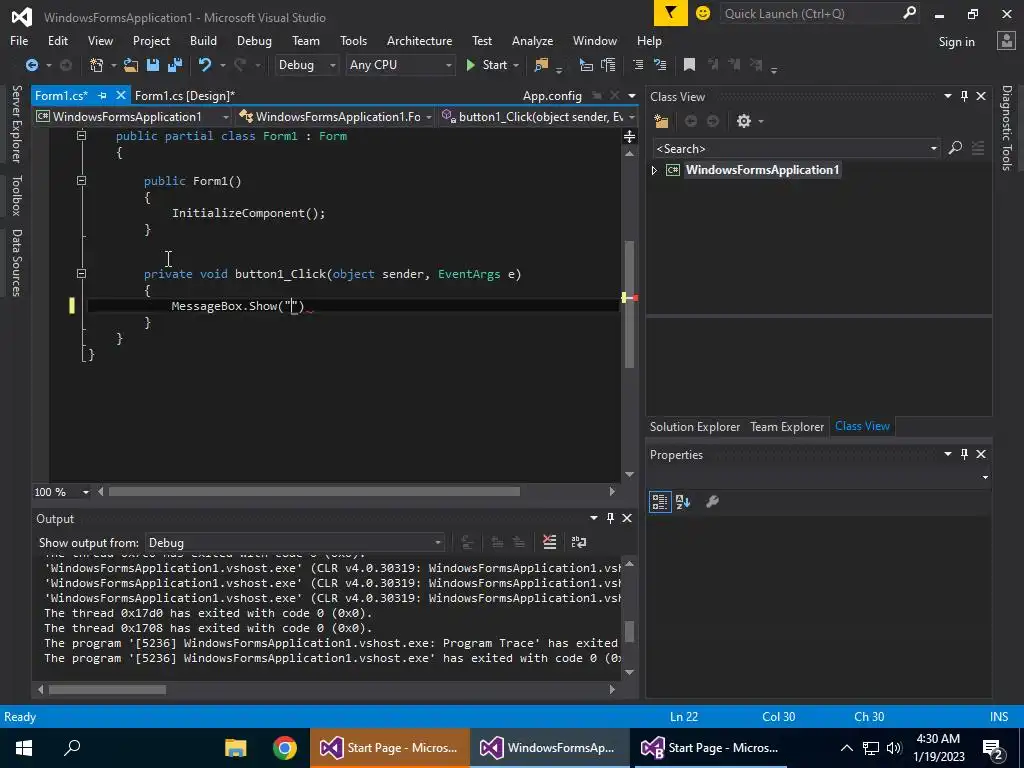Open the Class View search history dropdown
Viewport: 1024px width, 768px height.
pos(934,148)
